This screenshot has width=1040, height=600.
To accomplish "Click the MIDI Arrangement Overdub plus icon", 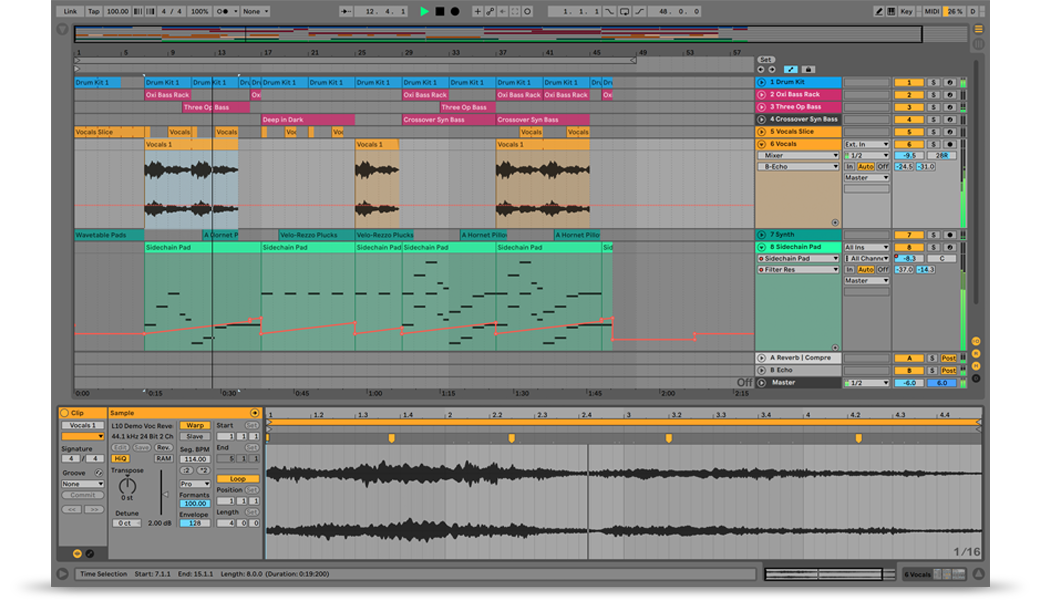I will click(x=477, y=11).
